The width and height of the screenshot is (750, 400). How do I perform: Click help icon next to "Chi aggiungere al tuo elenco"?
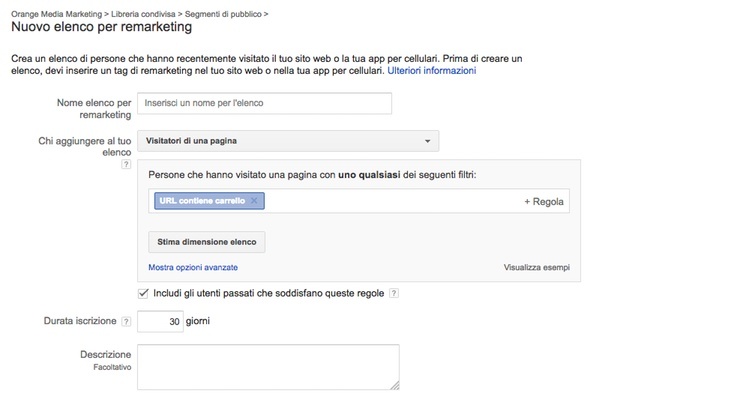tap(125, 164)
